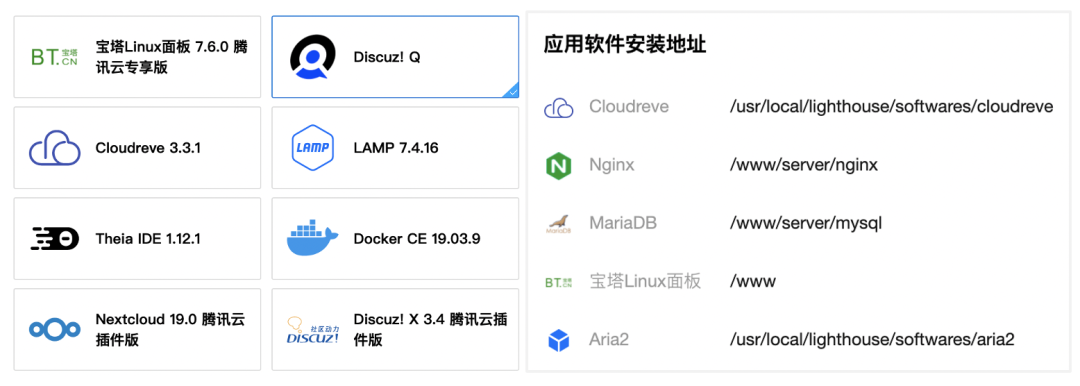This screenshot has width=1080, height=386.
Task: Click the Discuz! X logo icon
Action: (312, 329)
